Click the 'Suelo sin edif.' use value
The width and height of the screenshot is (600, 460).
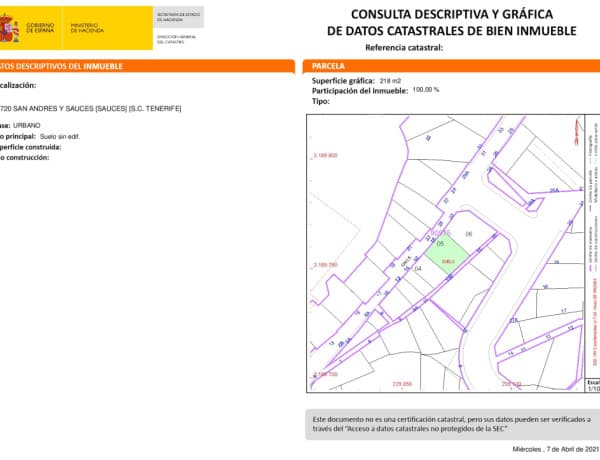[60, 137]
